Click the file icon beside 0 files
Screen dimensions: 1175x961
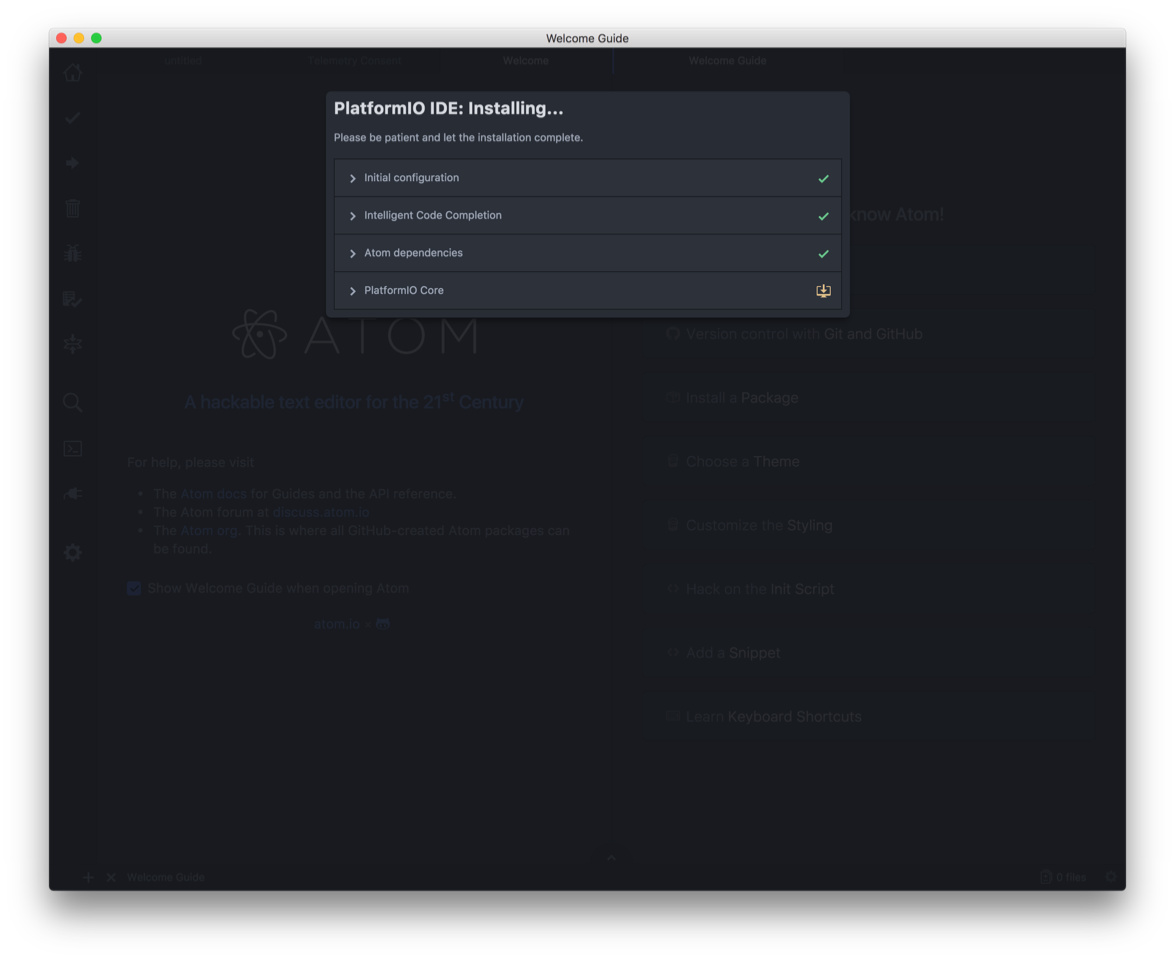click(1046, 876)
